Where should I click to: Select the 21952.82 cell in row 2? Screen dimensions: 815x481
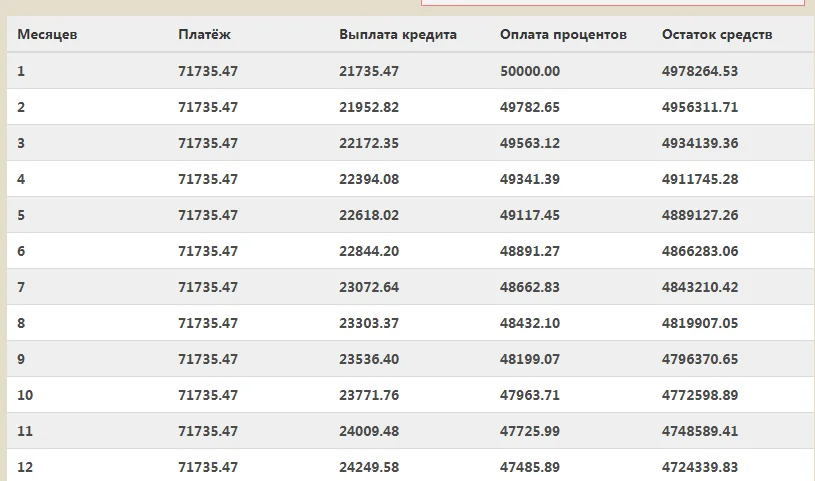[369, 107]
